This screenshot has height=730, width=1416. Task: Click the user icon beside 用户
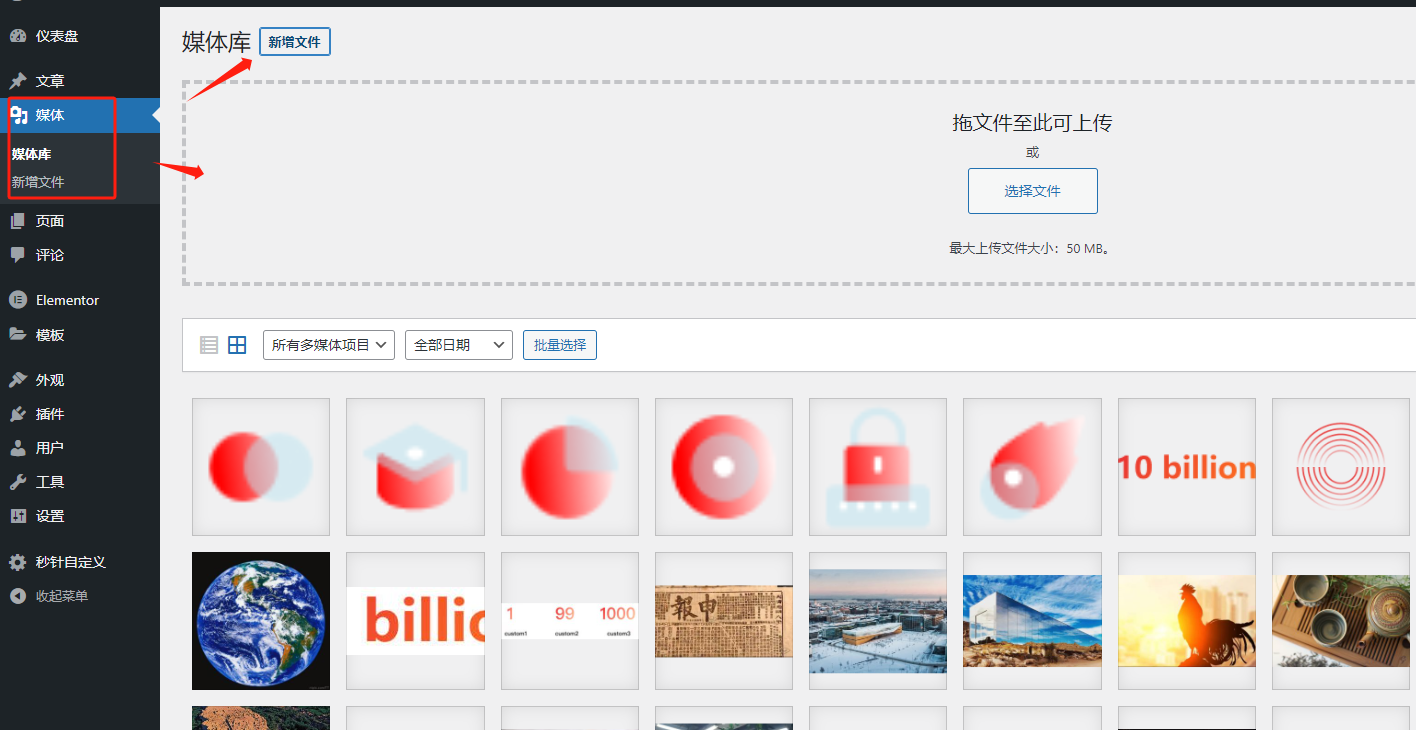pos(18,448)
